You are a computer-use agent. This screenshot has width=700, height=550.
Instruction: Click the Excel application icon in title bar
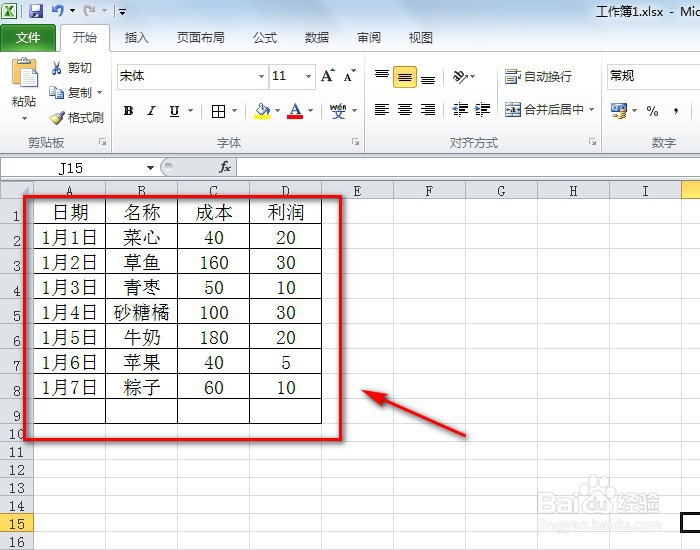pos(9,10)
